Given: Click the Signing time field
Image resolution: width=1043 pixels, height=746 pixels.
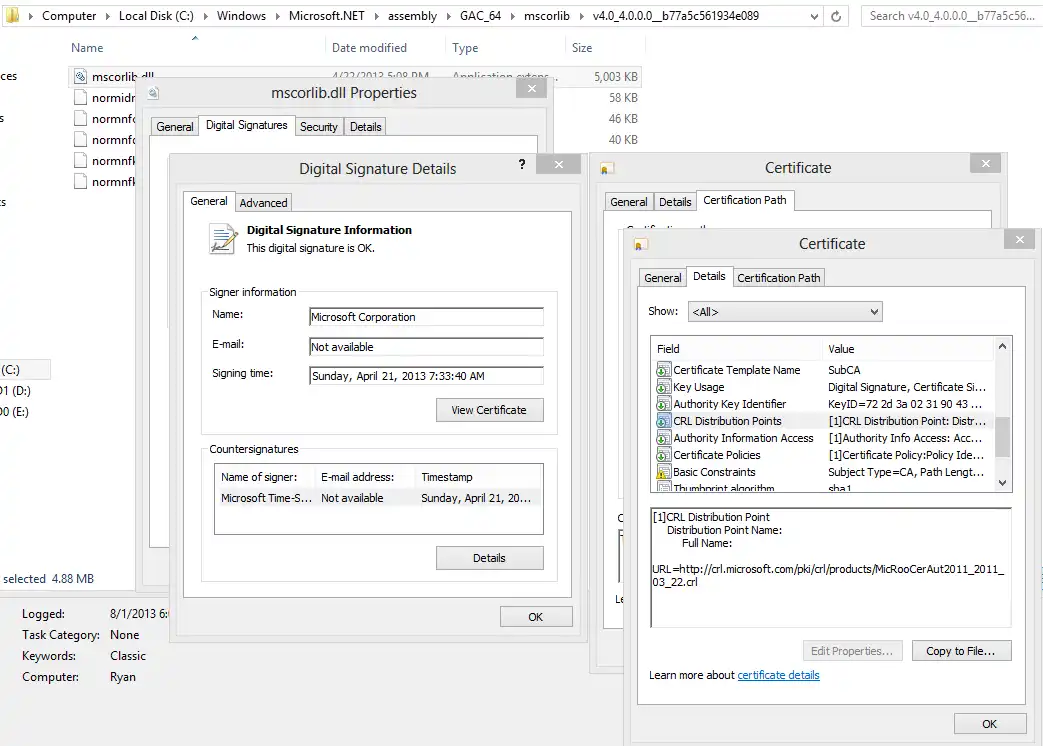Looking at the screenshot, I should (426, 376).
